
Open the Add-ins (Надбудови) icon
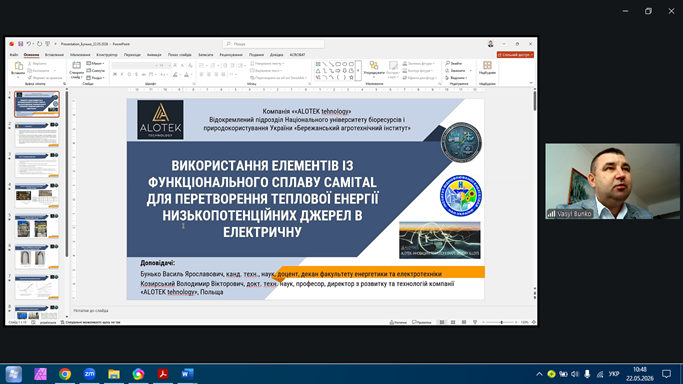pyautogui.click(x=487, y=68)
